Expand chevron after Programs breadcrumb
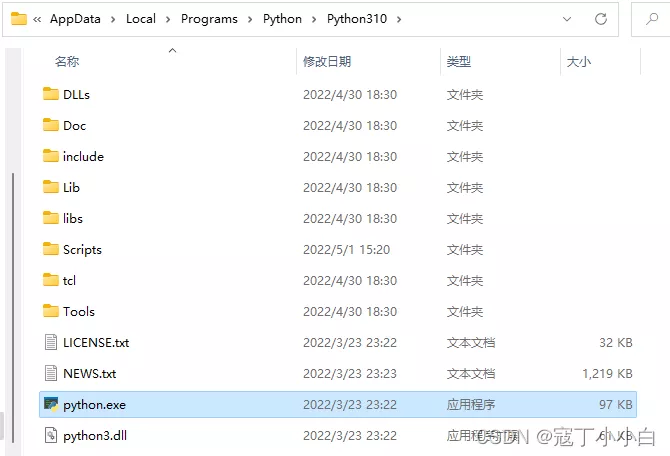This screenshot has height=456, width=670. 250,19
